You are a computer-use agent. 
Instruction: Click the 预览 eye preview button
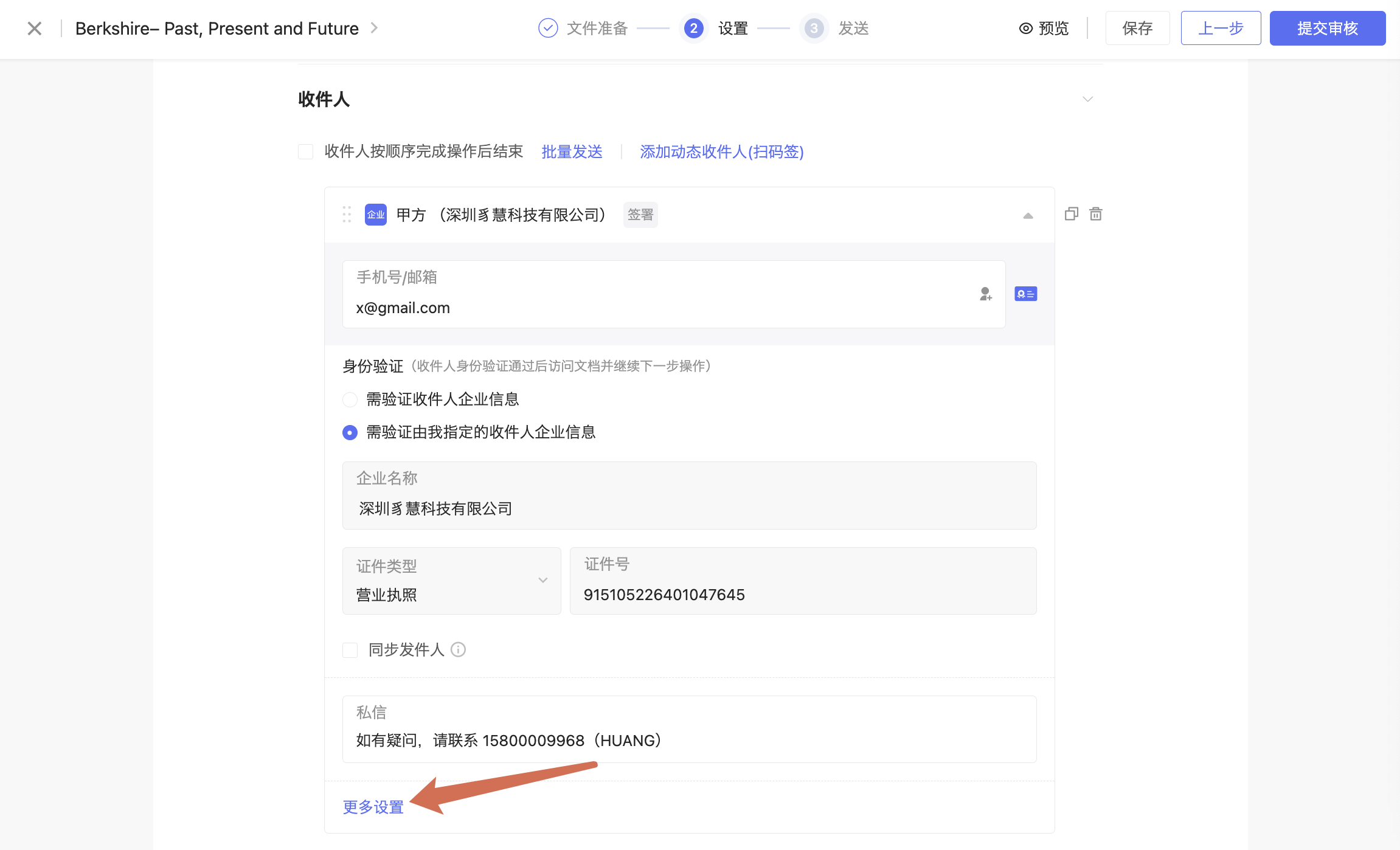click(x=1044, y=29)
